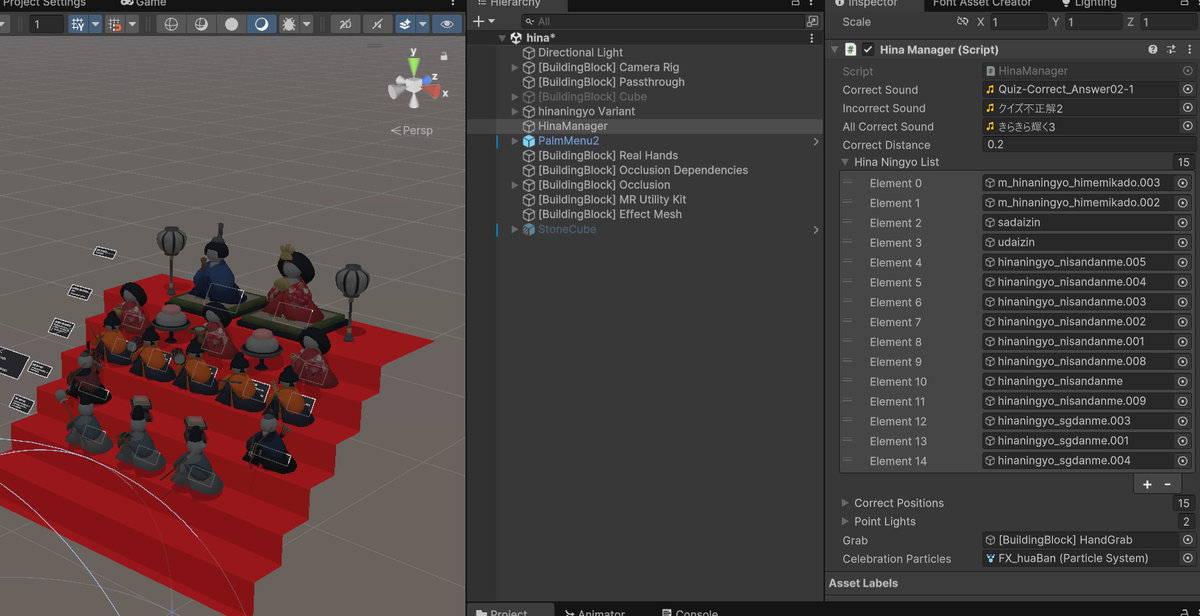Image resolution: width=1200 pixels, height=616 pixels.
Task: Open Hina Manager help reference icon
Action: [1153, 49]
